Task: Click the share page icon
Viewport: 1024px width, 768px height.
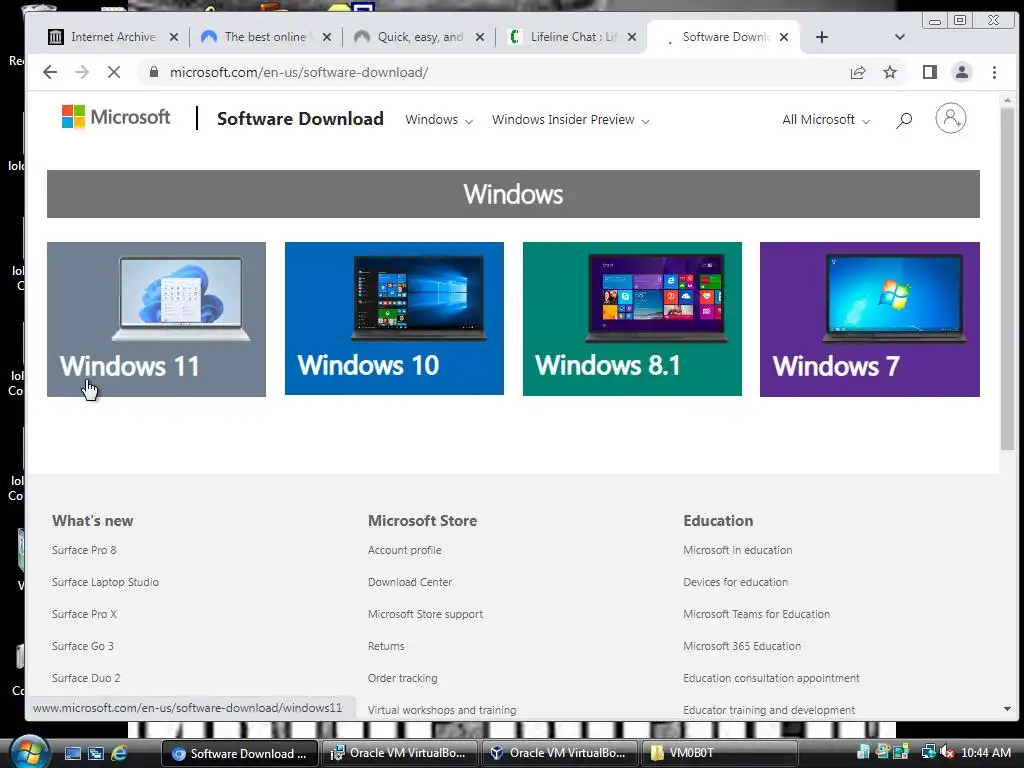Action: [x=858, y=72]
